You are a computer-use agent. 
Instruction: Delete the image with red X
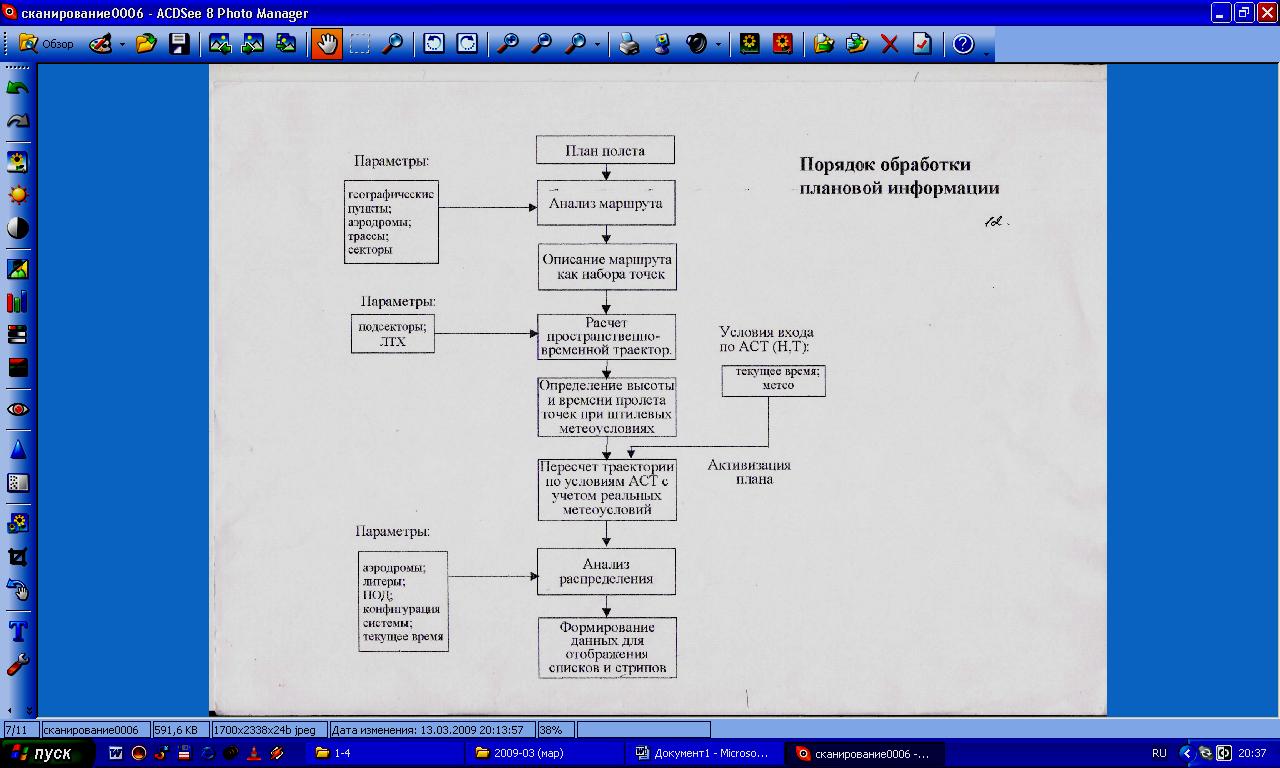pyautogui.click(x=889, y=44)
